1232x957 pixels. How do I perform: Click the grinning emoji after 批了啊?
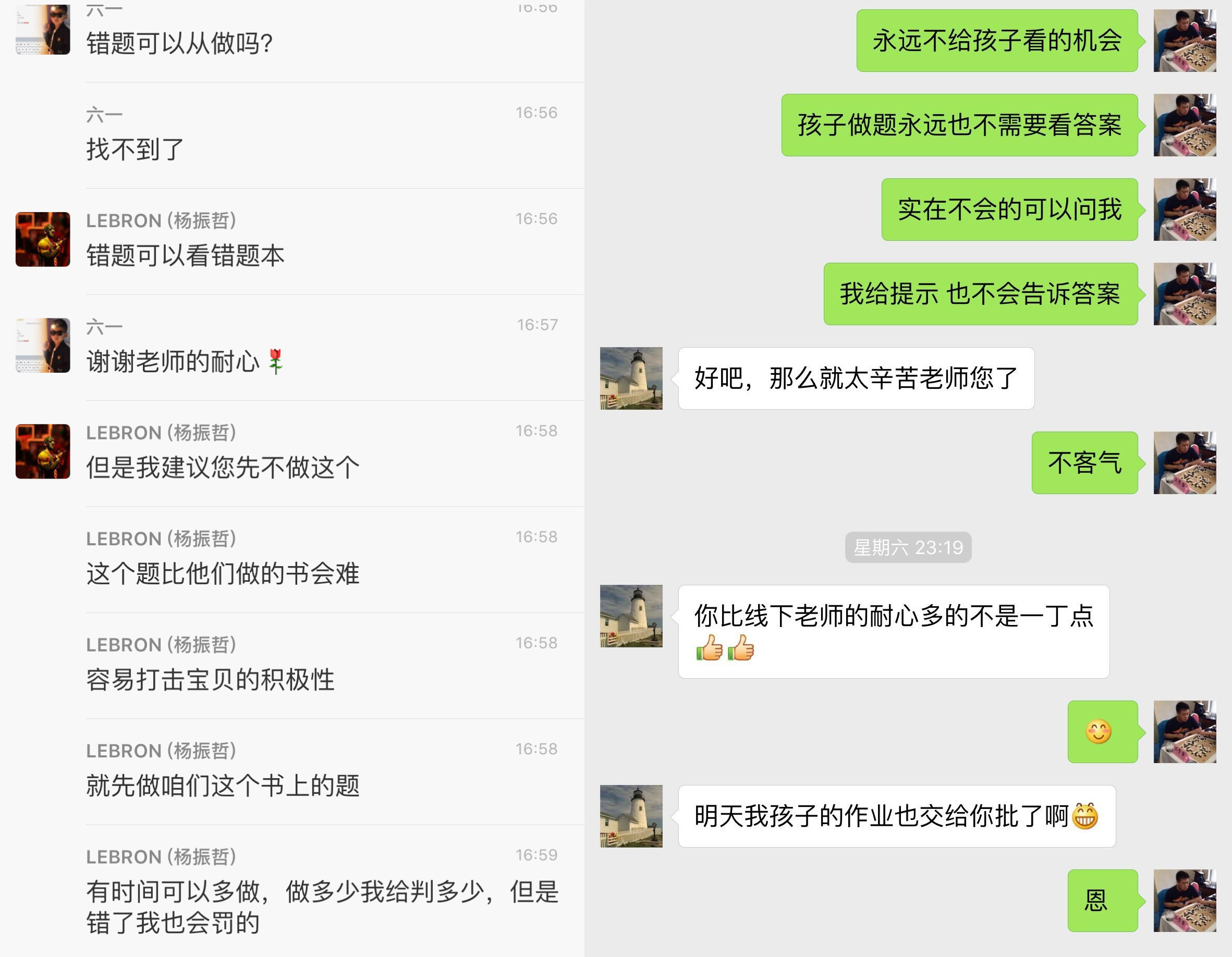1084,816
